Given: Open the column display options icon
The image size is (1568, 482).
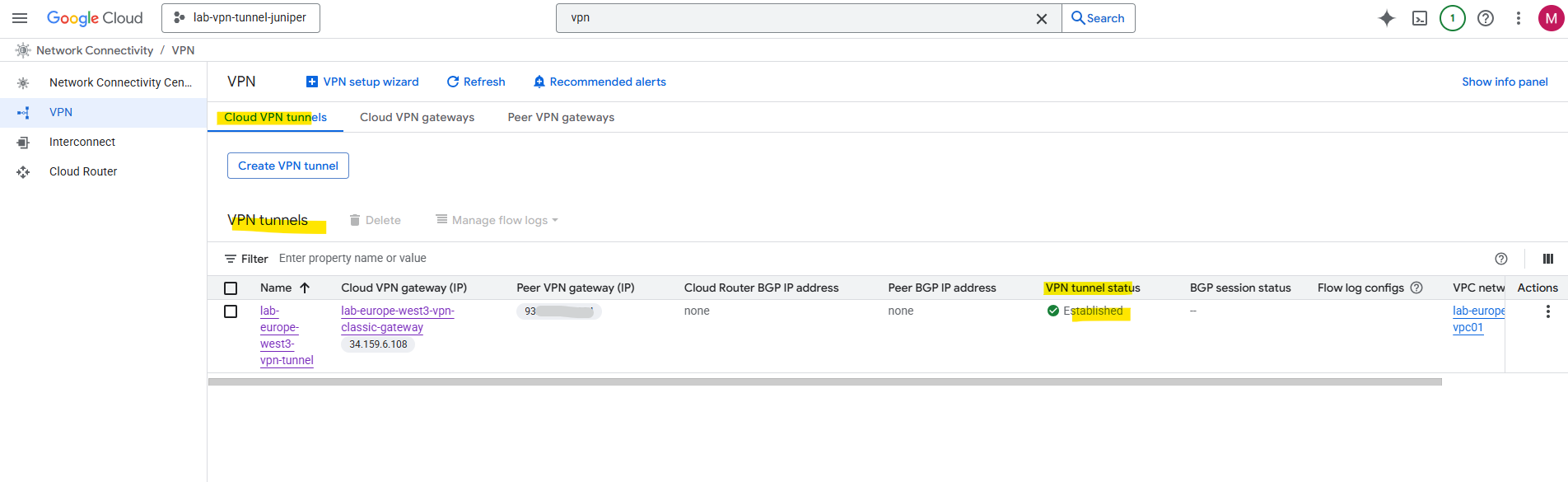Looking at the screenshot, I should (1548, 259).
